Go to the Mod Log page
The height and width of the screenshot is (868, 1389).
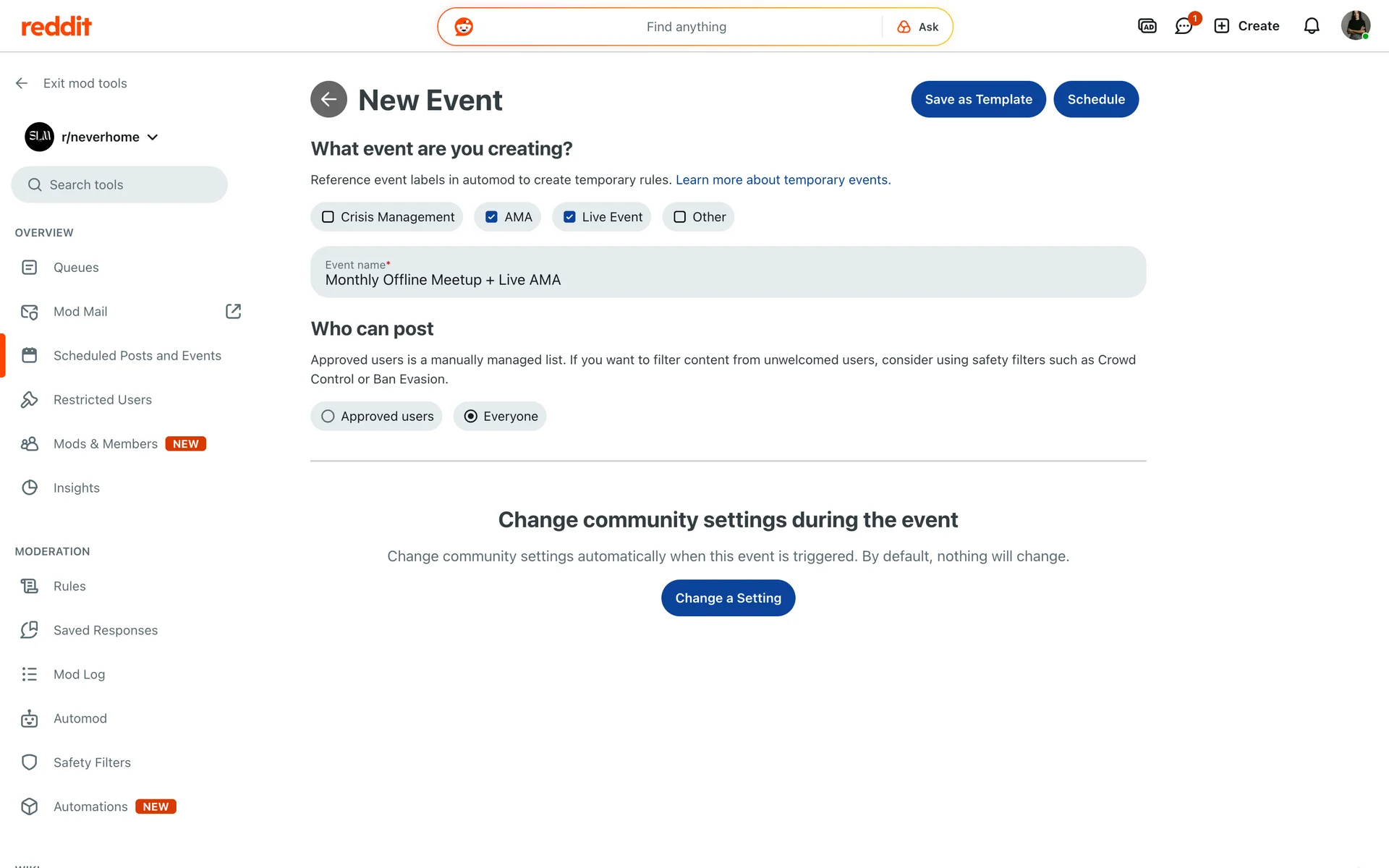click(x=79, y=674)
